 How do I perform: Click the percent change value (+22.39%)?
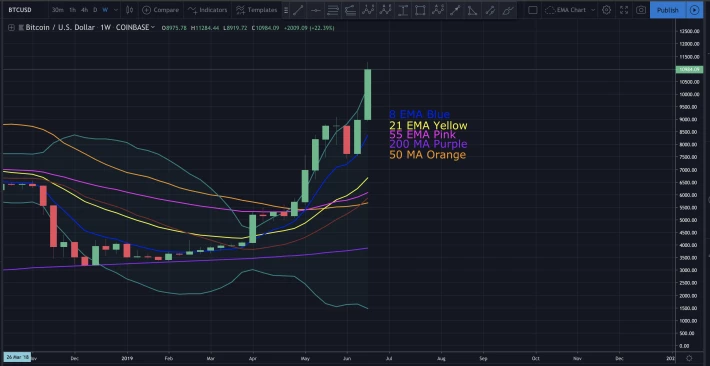(x=321, y=28)
